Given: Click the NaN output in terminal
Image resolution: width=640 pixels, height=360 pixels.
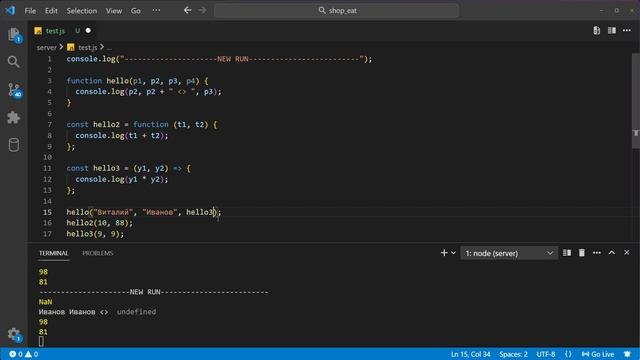Looking at the screenshot, I should [45, 302].
